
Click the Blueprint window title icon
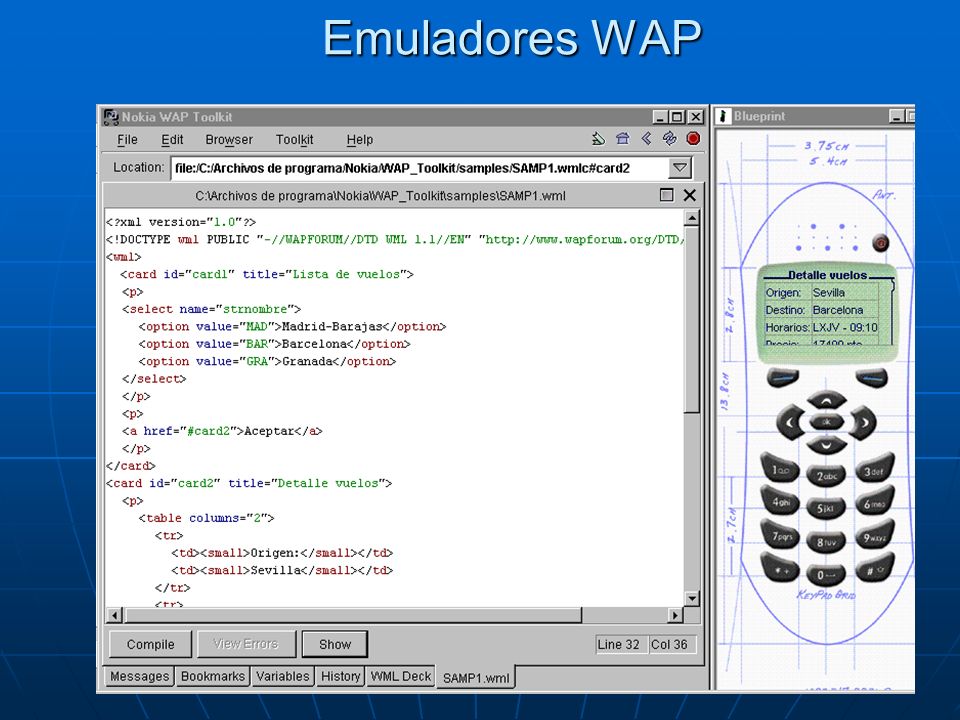(x=723, y=116)
